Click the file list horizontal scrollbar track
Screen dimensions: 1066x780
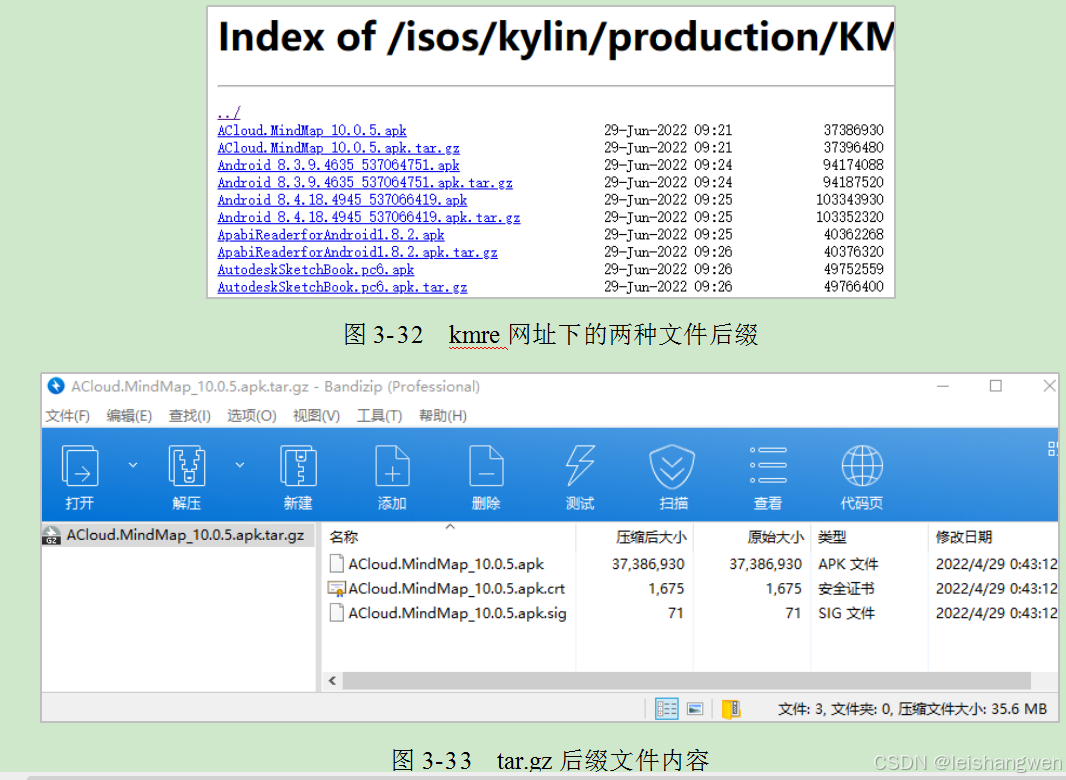(687, 681)
